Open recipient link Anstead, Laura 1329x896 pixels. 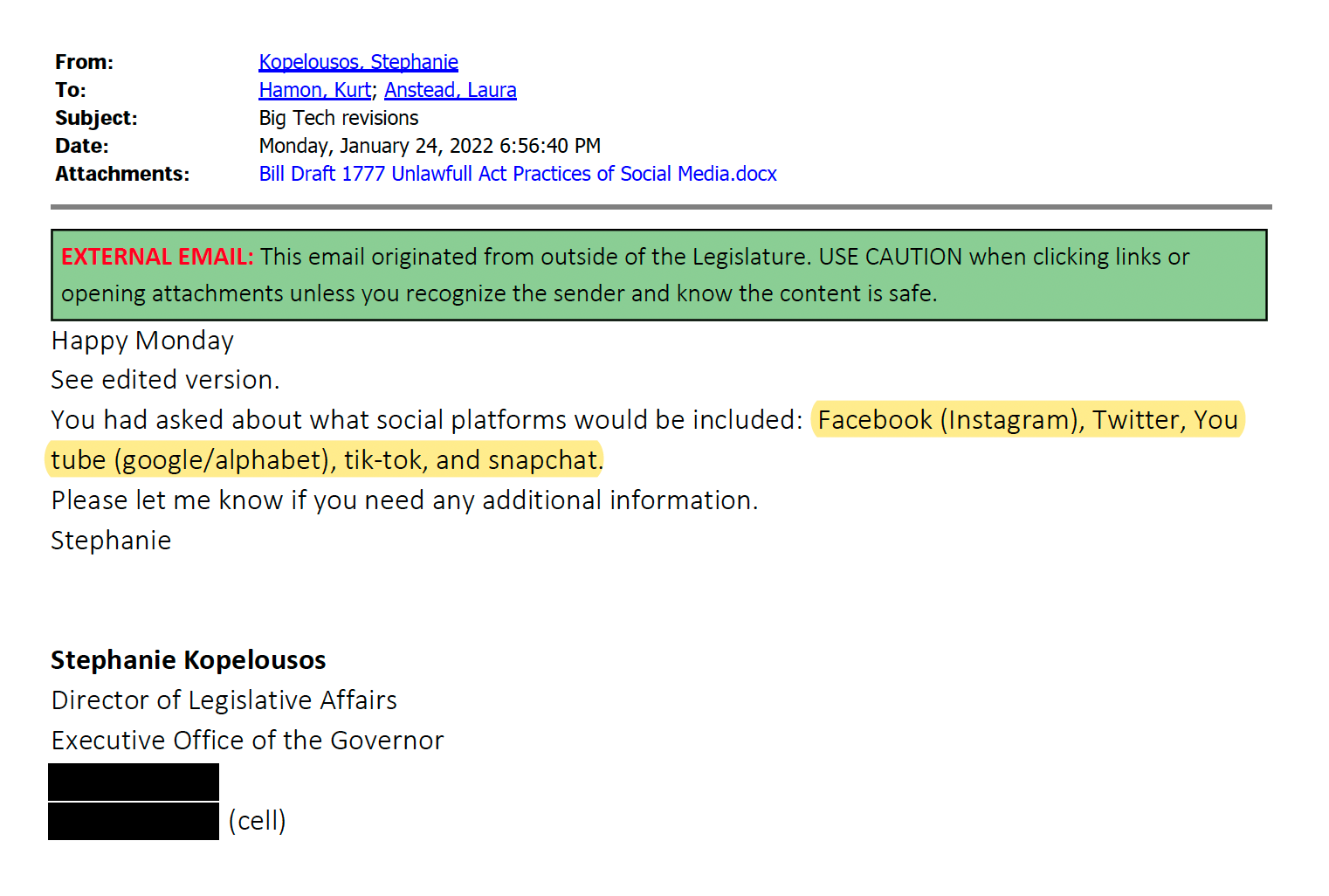point(451,90)
